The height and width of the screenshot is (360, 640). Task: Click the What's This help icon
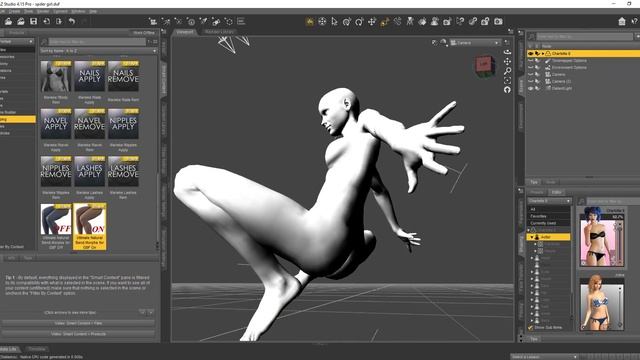[635, 21]
